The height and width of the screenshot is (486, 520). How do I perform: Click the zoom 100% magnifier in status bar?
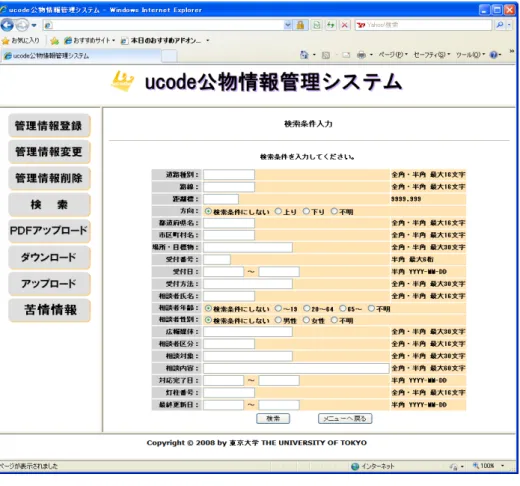pos(476,466)
